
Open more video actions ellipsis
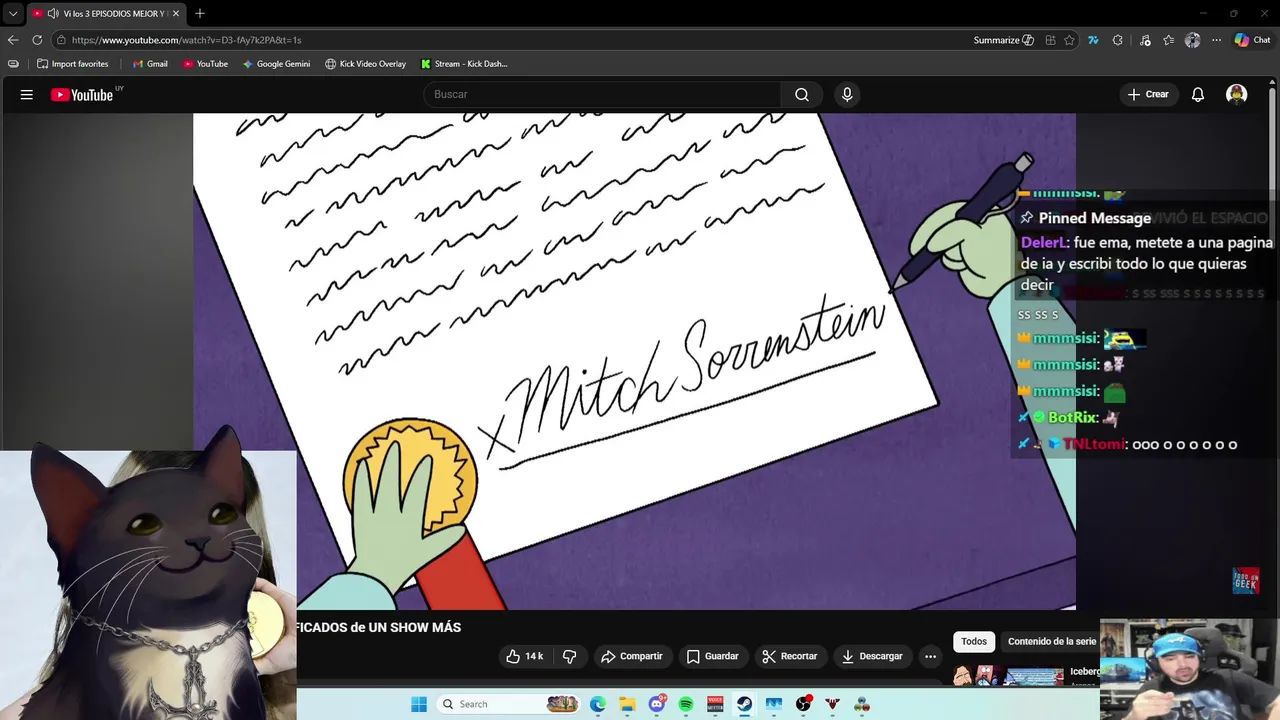coord(930,656)
